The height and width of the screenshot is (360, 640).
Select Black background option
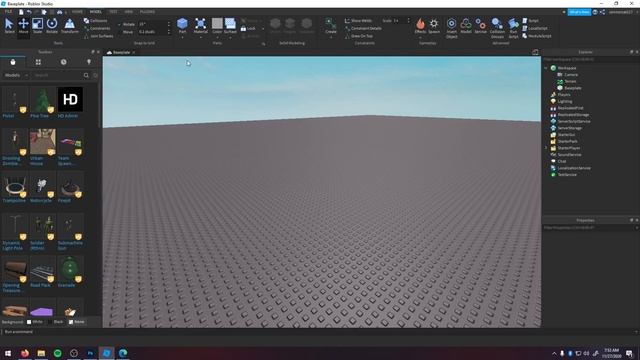[56, 322]
